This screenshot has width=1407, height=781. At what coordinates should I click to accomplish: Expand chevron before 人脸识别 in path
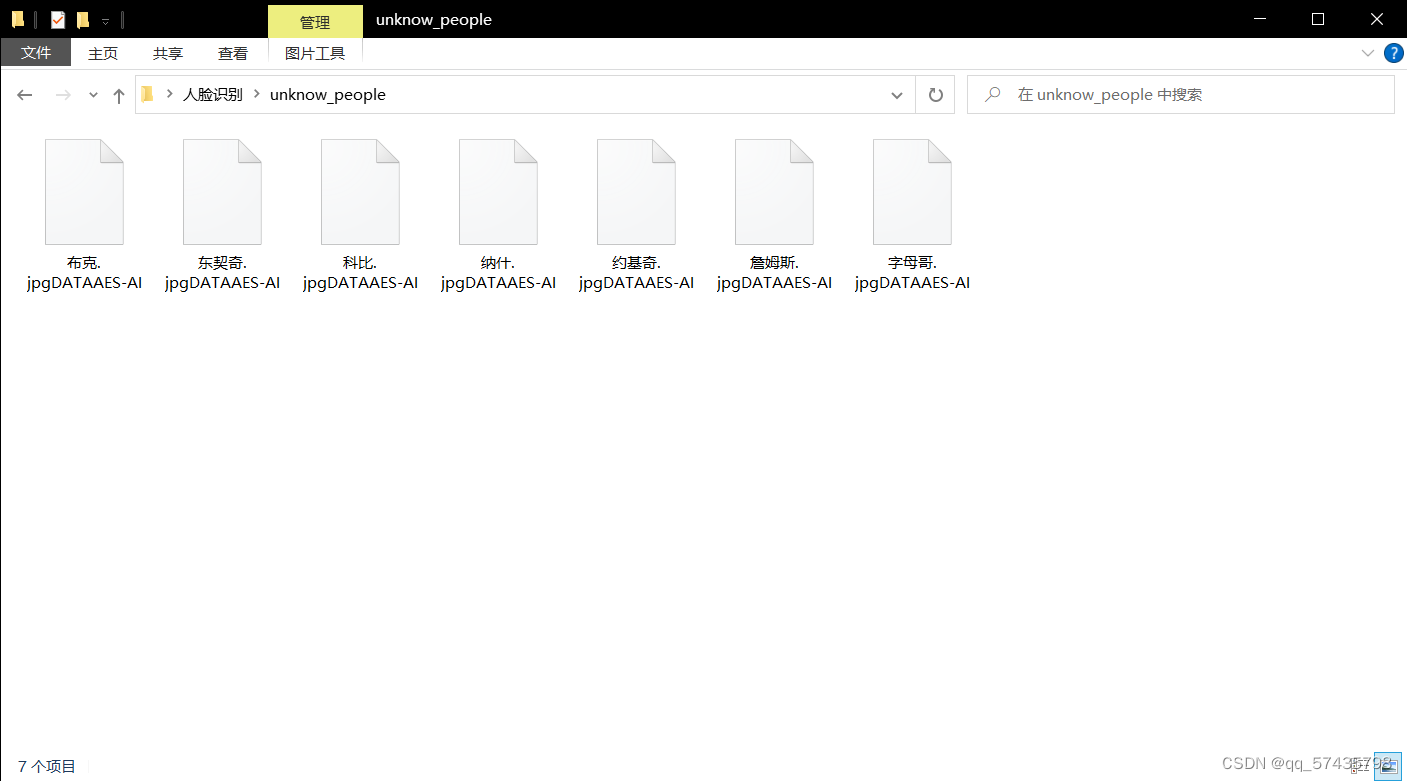(169, 95)
